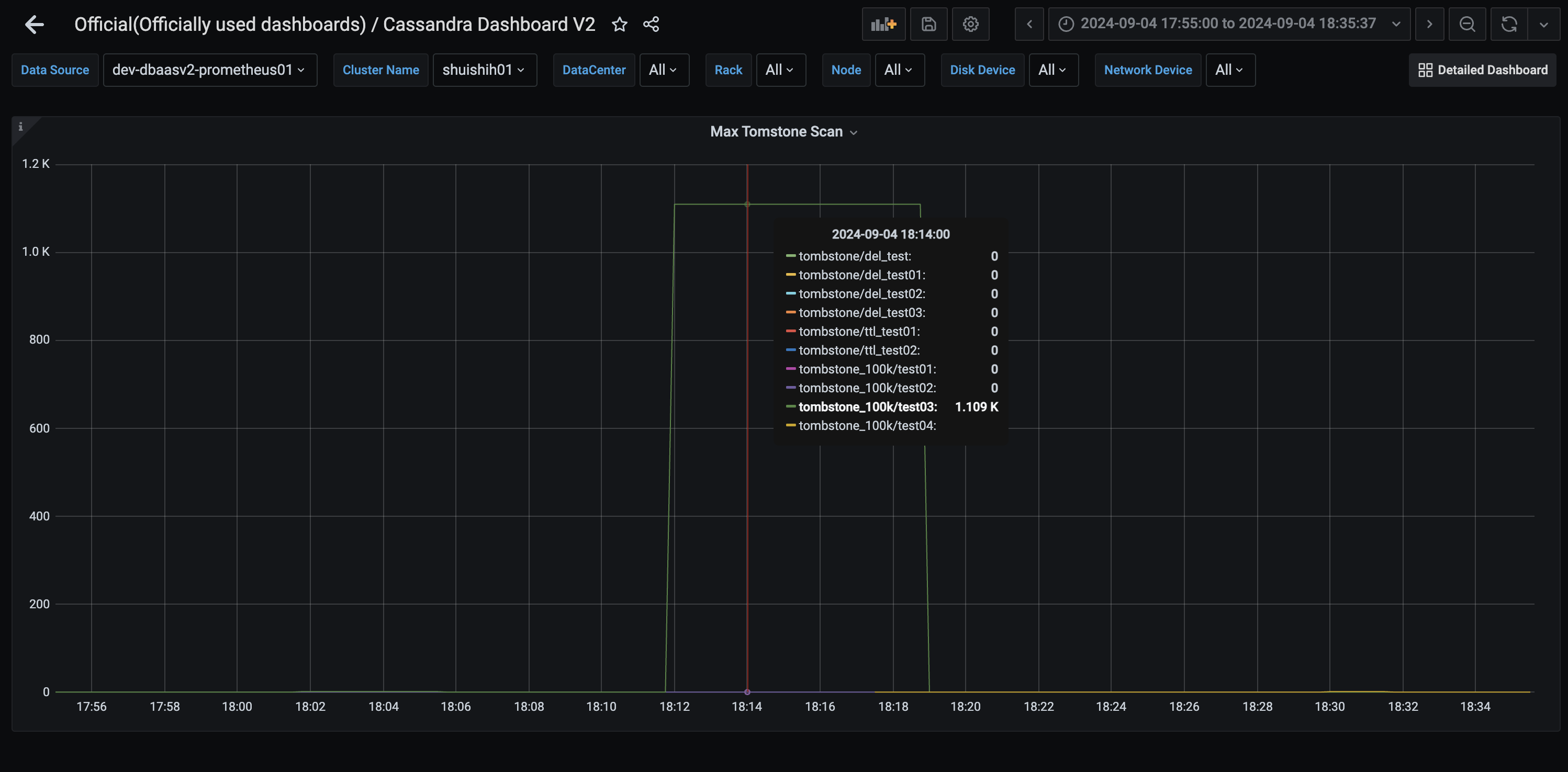Click the back arrow icon
The height and width of the screenshot is (772, 1568).
pyautogui.click(x=34, y=25)
